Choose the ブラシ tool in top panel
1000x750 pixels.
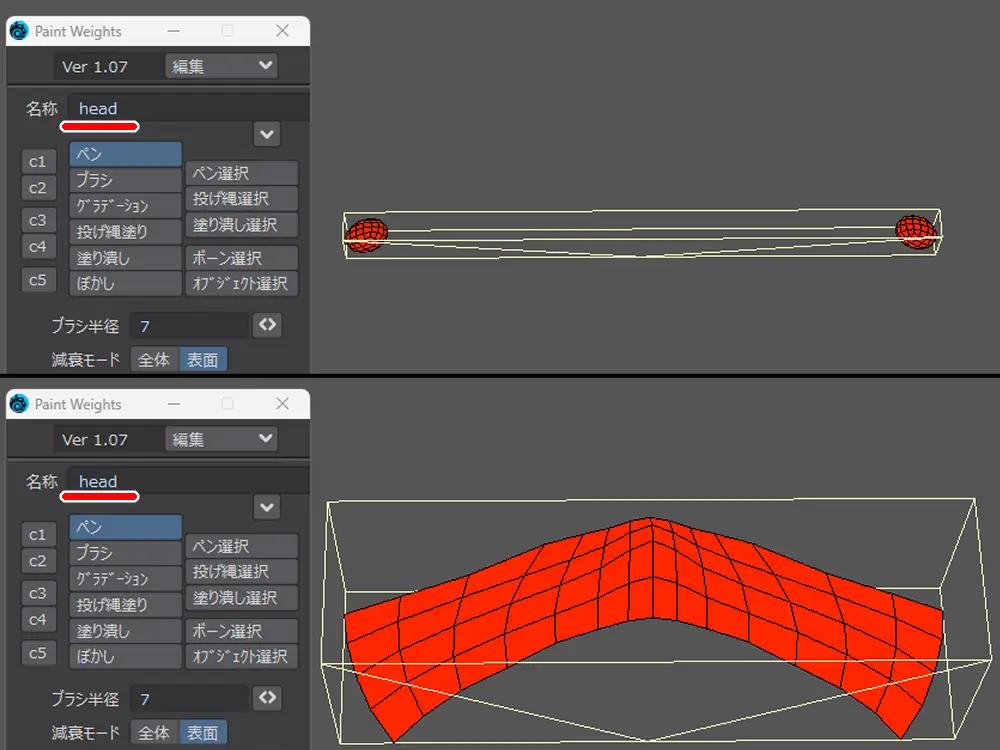pyautogui.click(x=125, y=180)
